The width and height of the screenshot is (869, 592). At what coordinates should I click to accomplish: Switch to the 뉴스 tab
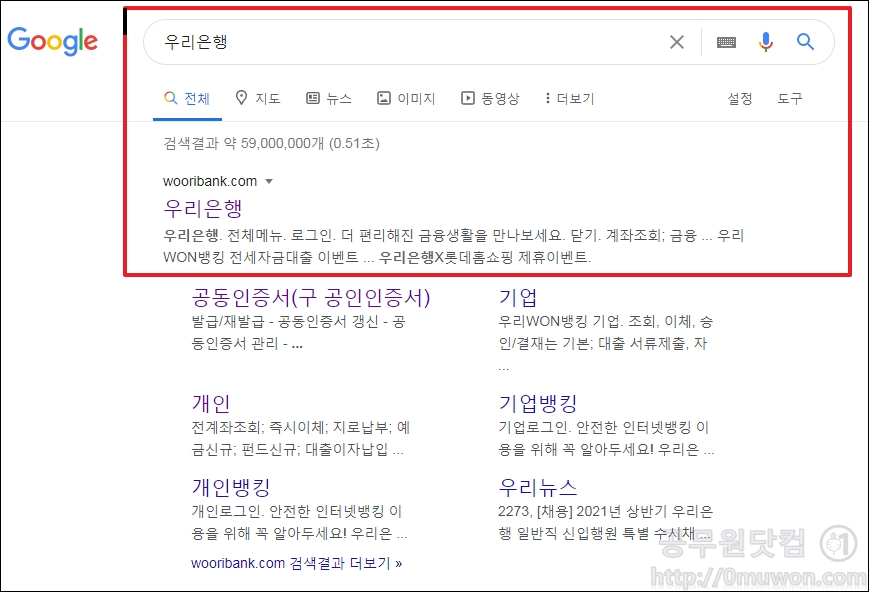[329, 99]
